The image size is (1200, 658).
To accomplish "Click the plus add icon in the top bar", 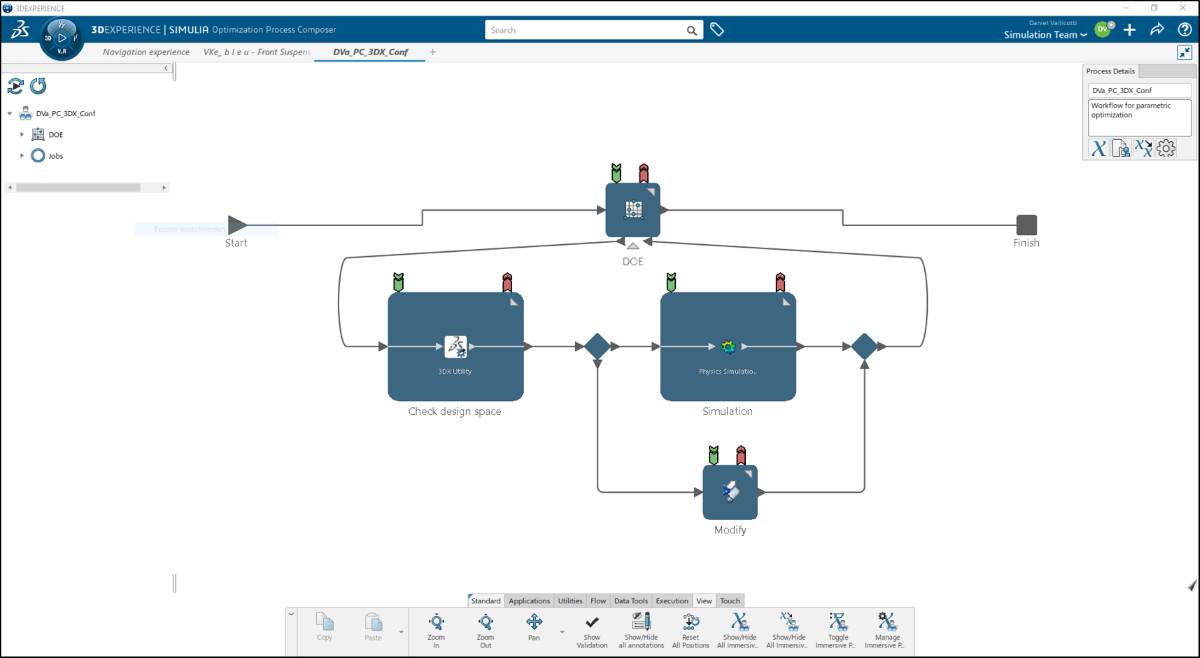I will [x=1130, y=30].
